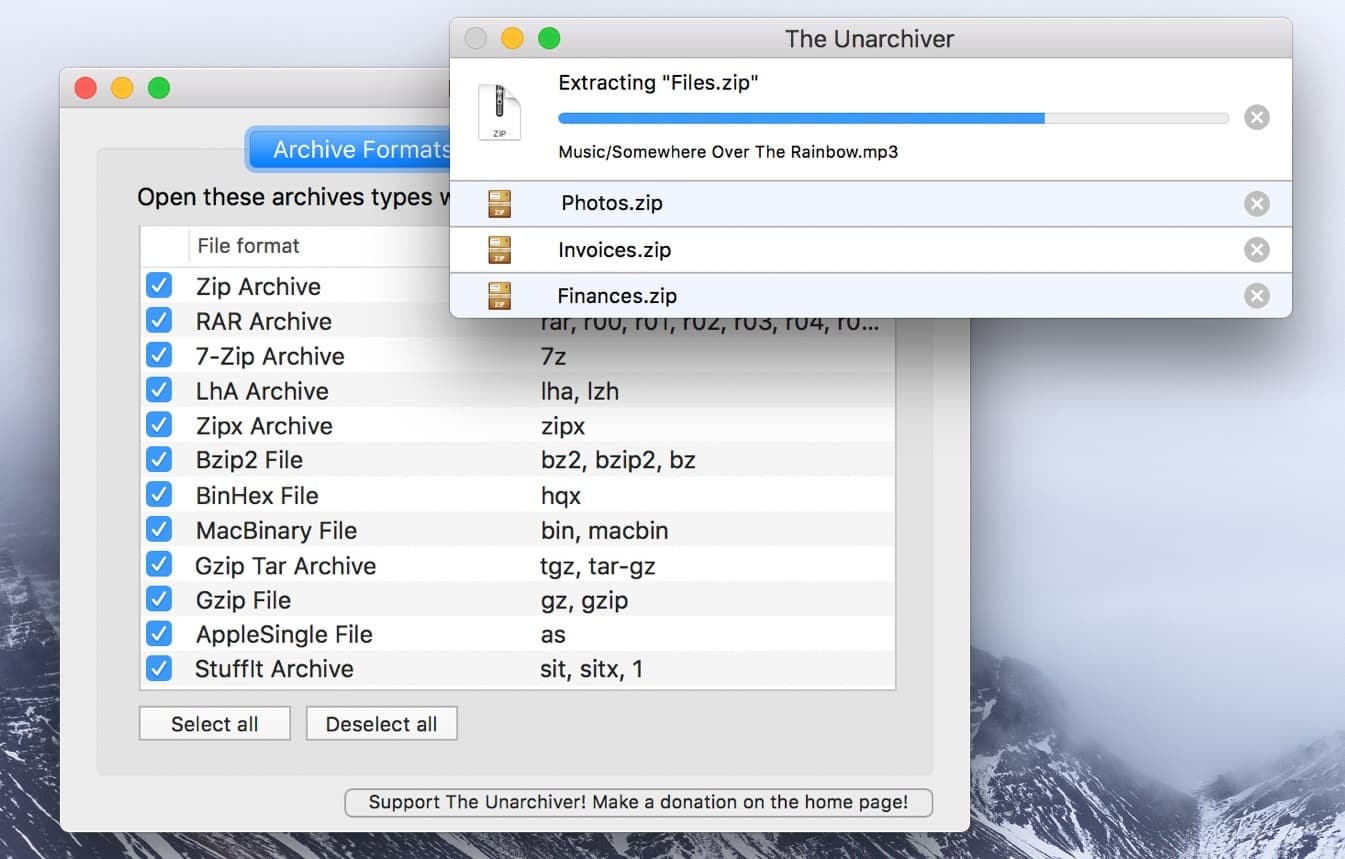This screenshot has height=859, width=1345.
Task: Click the Select all button
Action: 215,724
